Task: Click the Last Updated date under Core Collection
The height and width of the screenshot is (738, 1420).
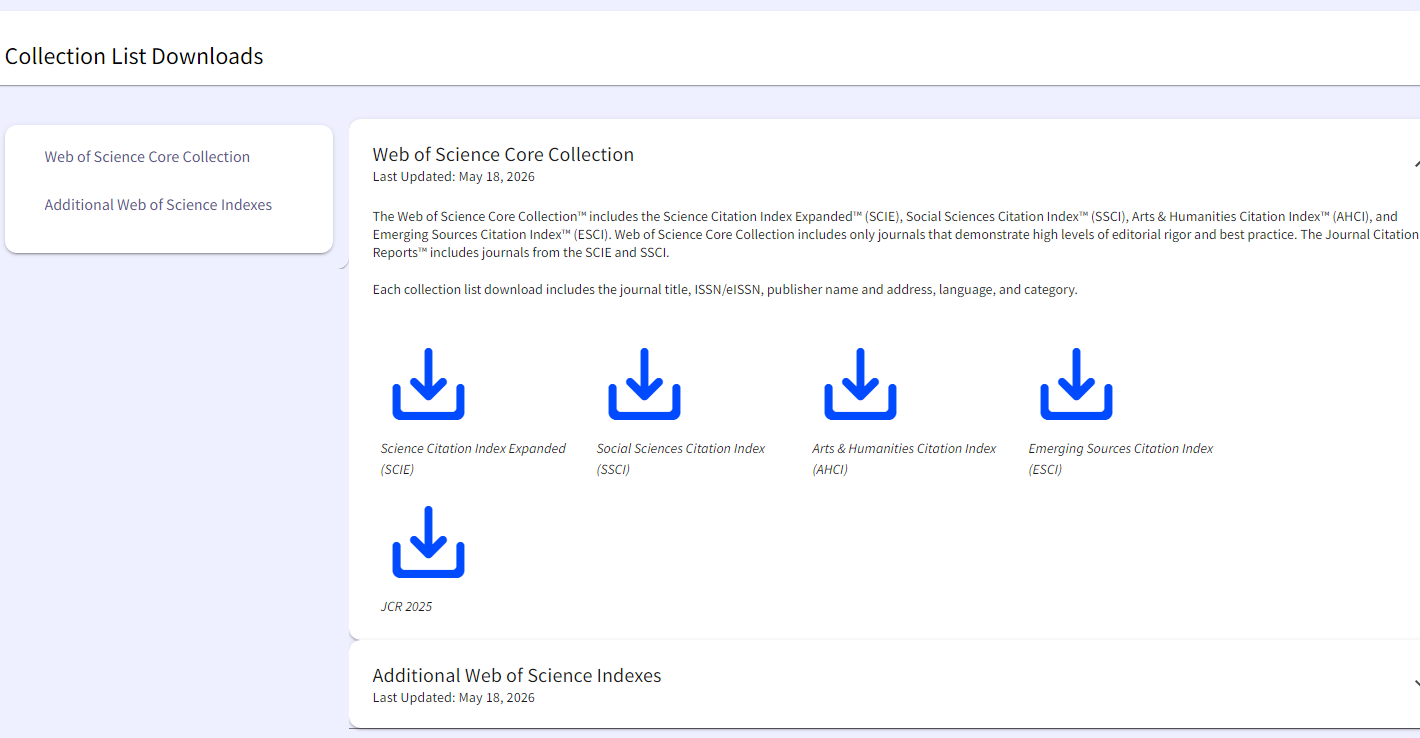Action: (453, 177)
